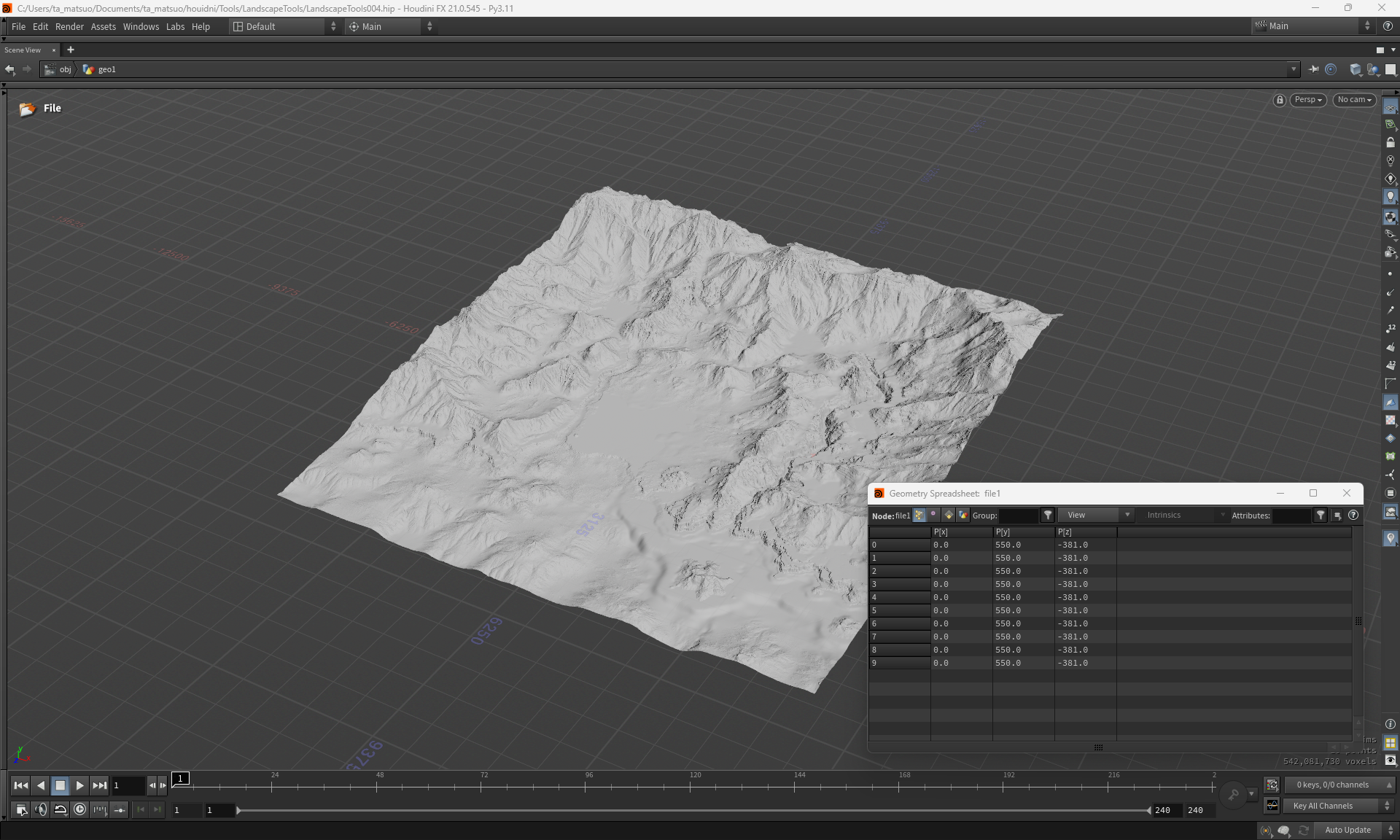This screenshot has height=840, width=1400.
Task: Click the obj path breadcrumb link
Action: 65,69
